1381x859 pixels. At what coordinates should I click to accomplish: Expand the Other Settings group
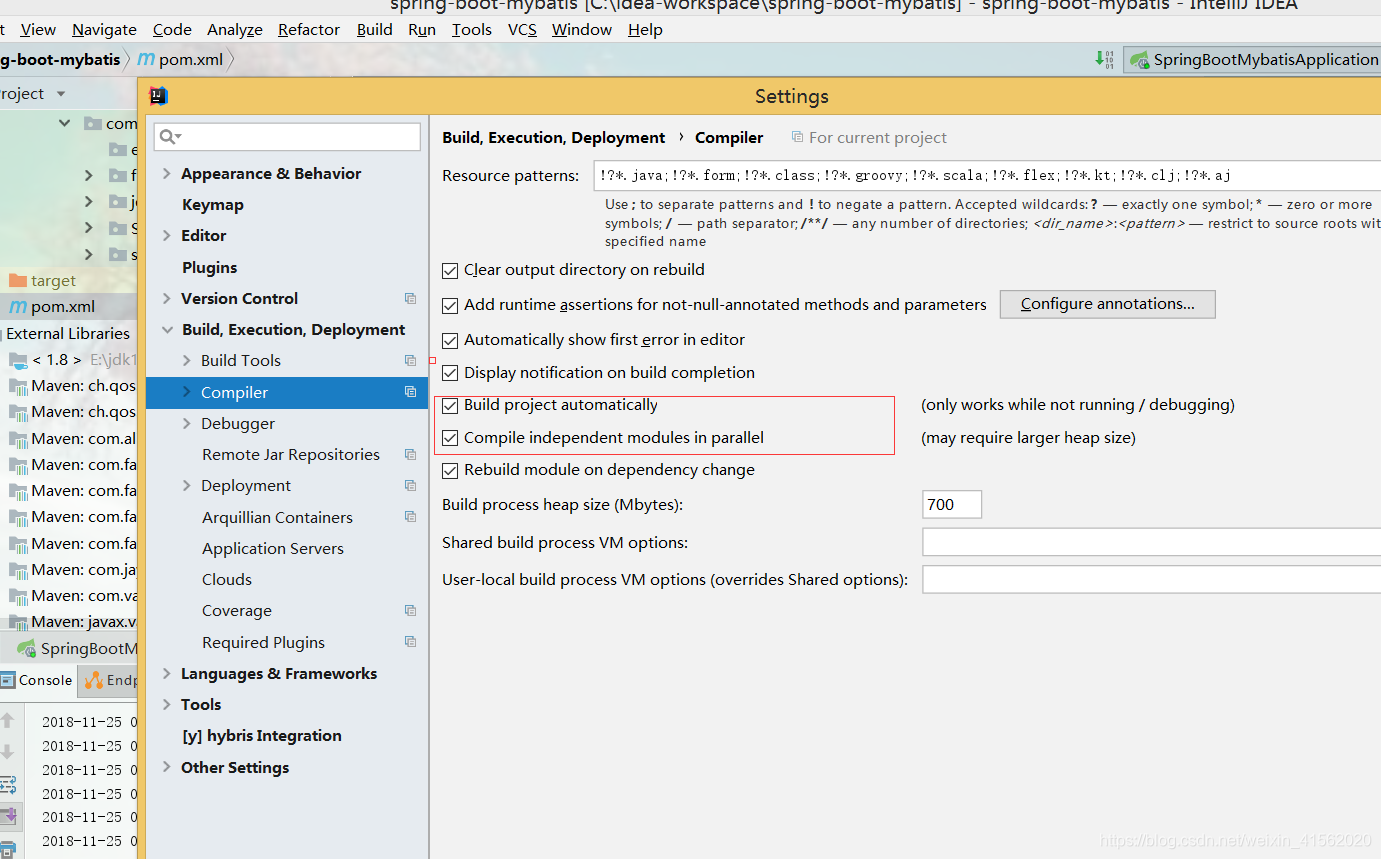[x=167, y=767]
